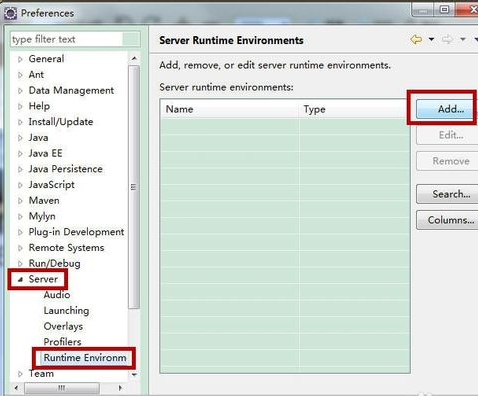Open Profilers under Server
Viewport: 478px width, 396px height.
pyautogui.click(x=62, y=342)
